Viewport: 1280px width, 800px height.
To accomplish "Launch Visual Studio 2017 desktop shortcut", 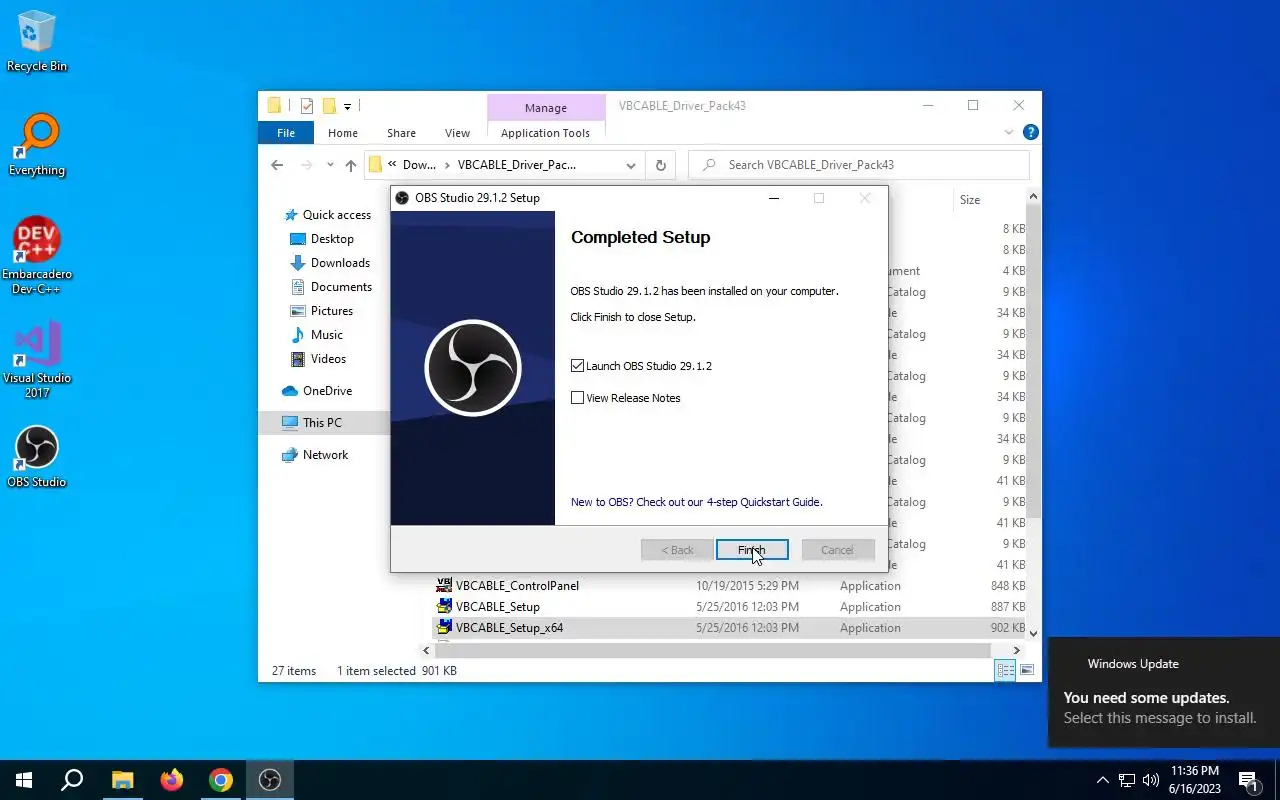I will pyautogui.click(x=37, y=360).
